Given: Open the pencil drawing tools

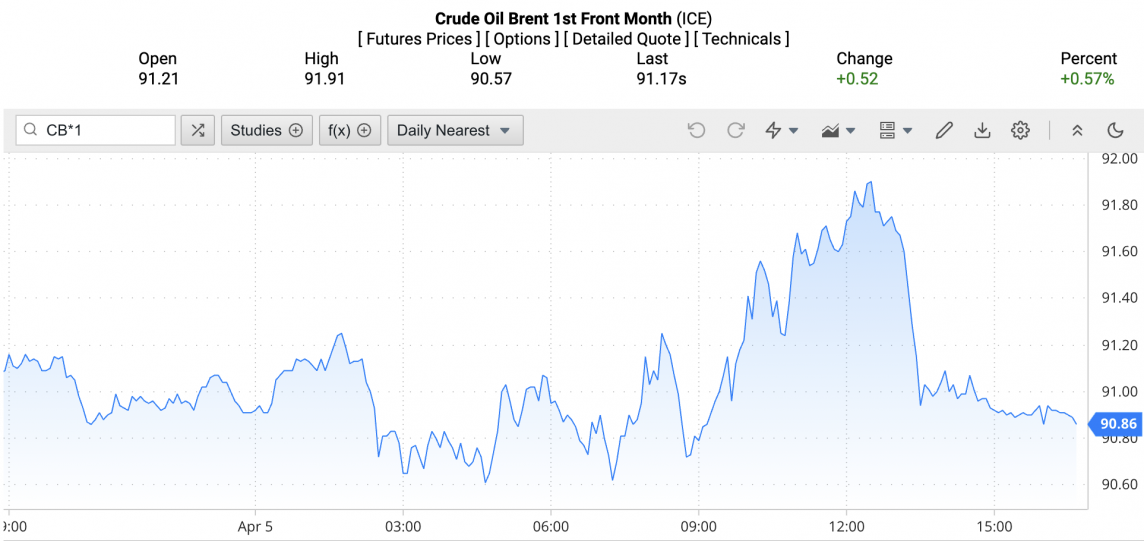Looking at the screenshot, I should (x=944, y=130).
